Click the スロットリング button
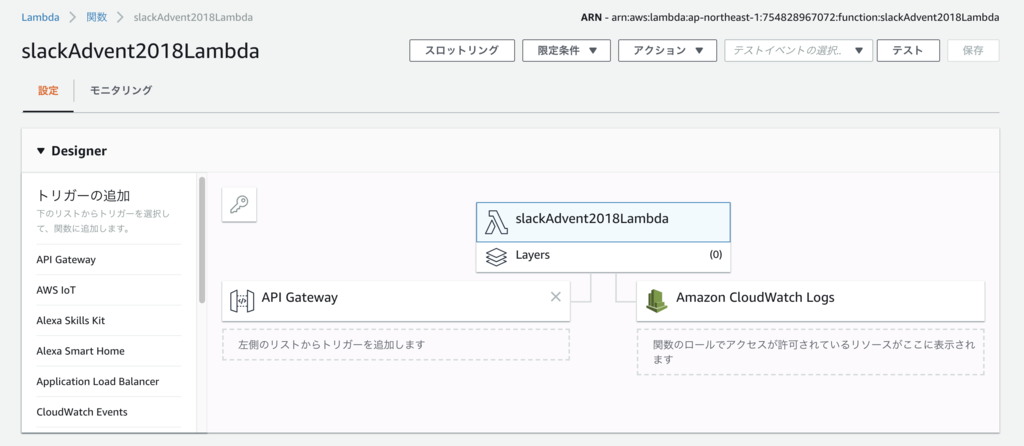The height and width of the screenshot is (446, 1024). 462,50
